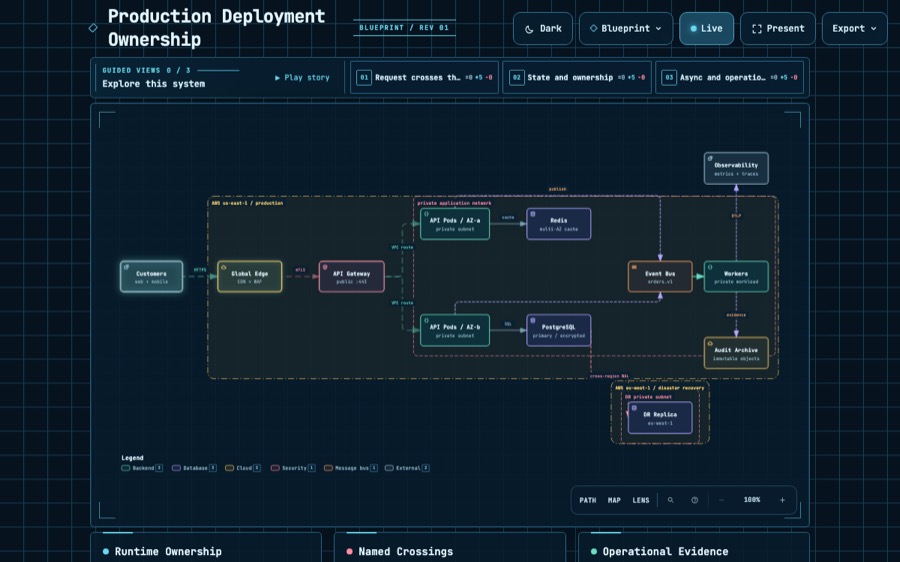Select the API Gateway node
900x562 pixels.
tap(352, 277)
